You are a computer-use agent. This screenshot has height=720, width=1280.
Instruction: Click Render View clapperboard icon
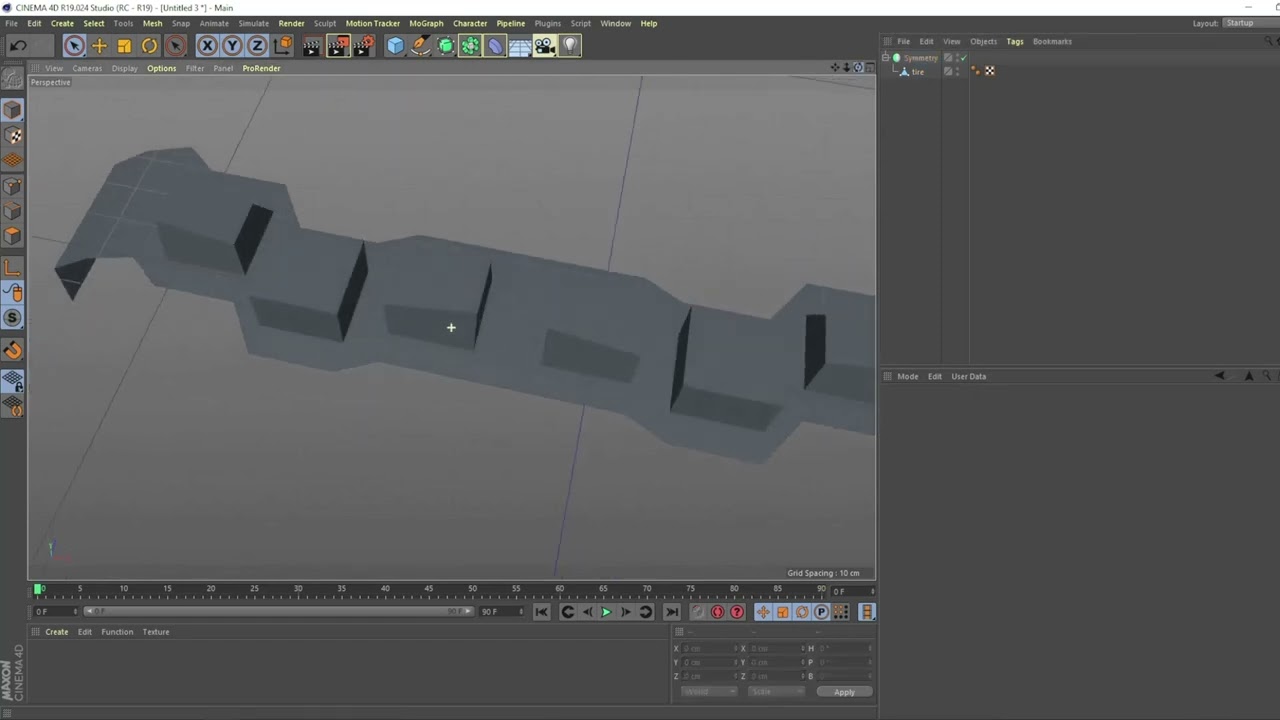[x=312, y=46]
